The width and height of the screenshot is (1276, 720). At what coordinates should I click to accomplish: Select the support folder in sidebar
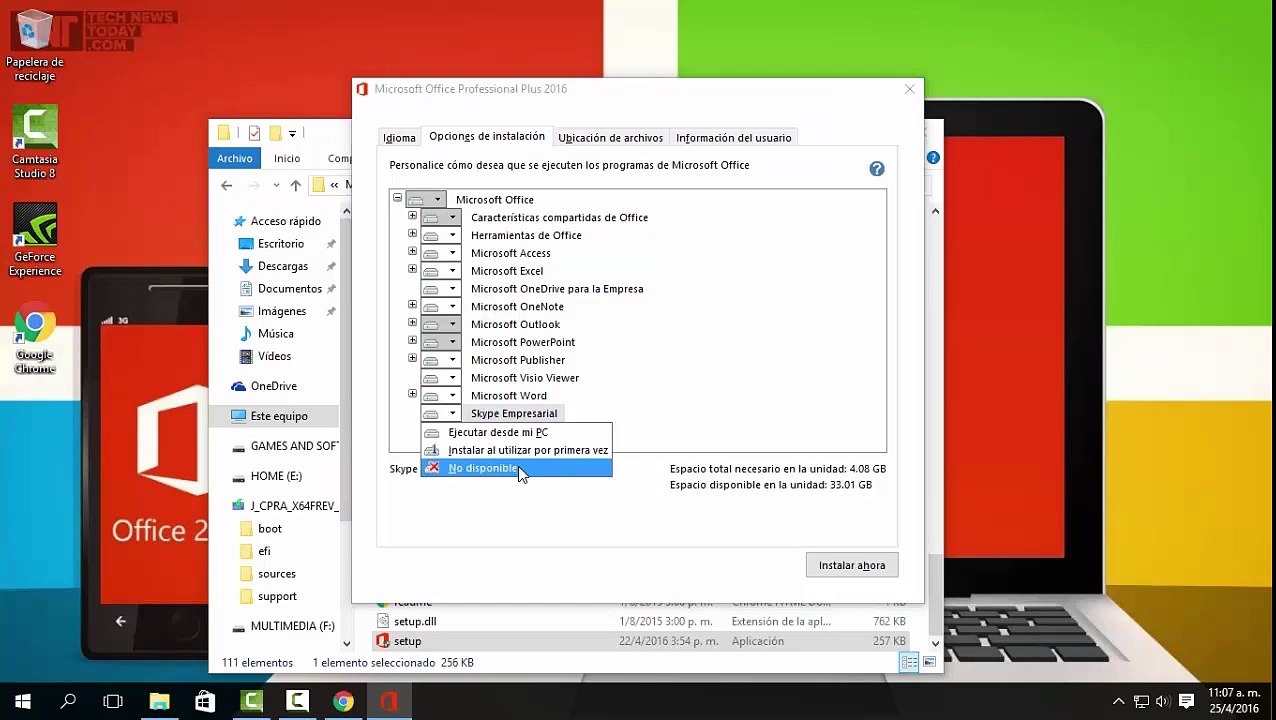277,596
